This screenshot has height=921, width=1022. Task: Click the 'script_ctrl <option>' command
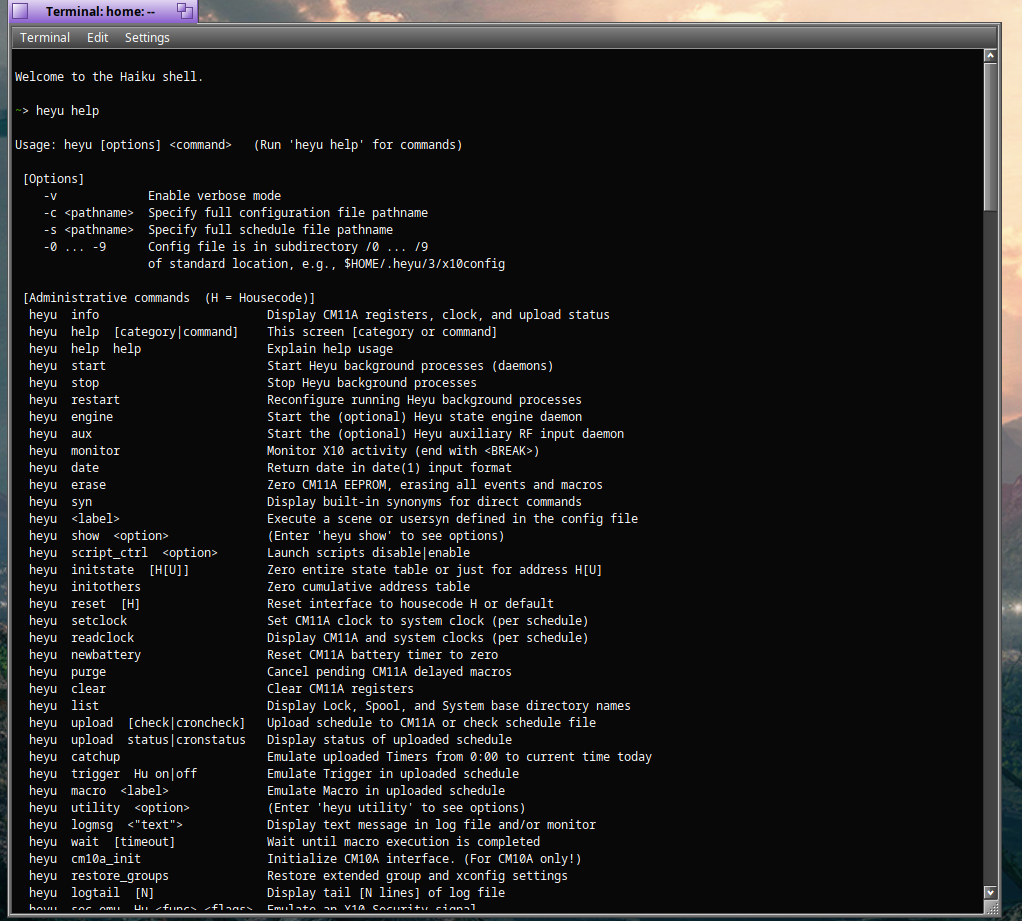pos(144,553)
